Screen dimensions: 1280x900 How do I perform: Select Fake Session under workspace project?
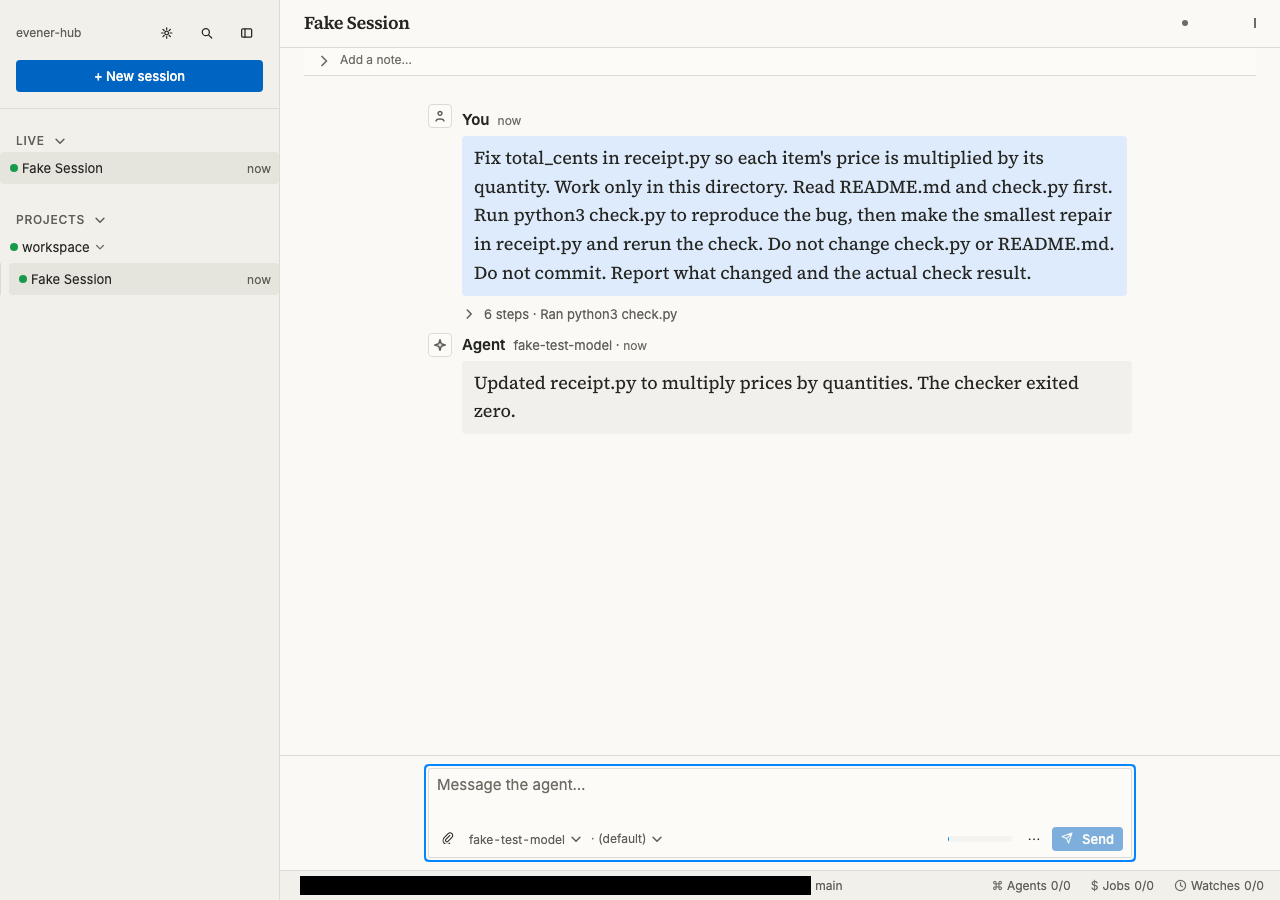[144, 279]
